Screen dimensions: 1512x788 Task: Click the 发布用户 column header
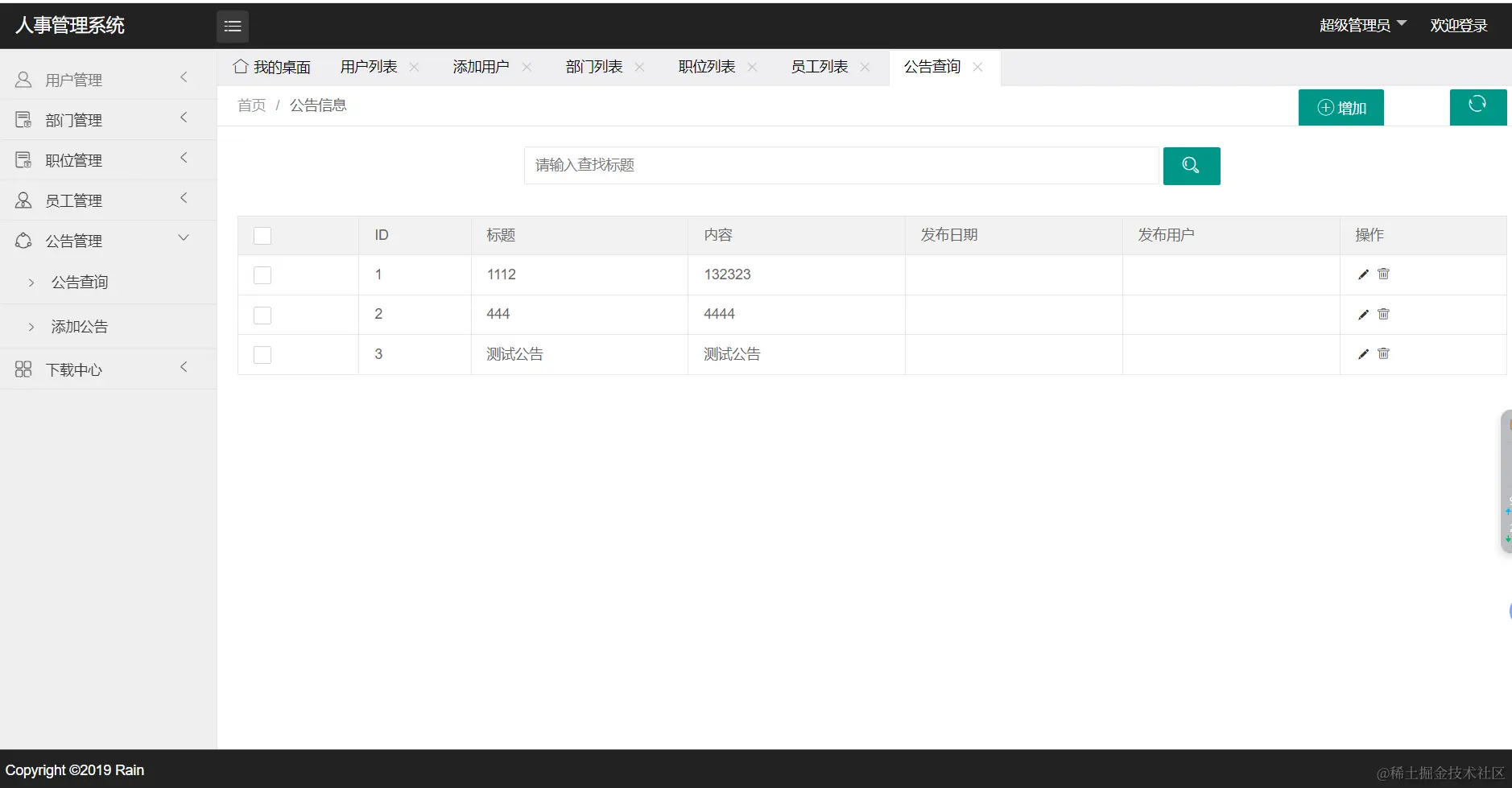[x=1167, y=235]
